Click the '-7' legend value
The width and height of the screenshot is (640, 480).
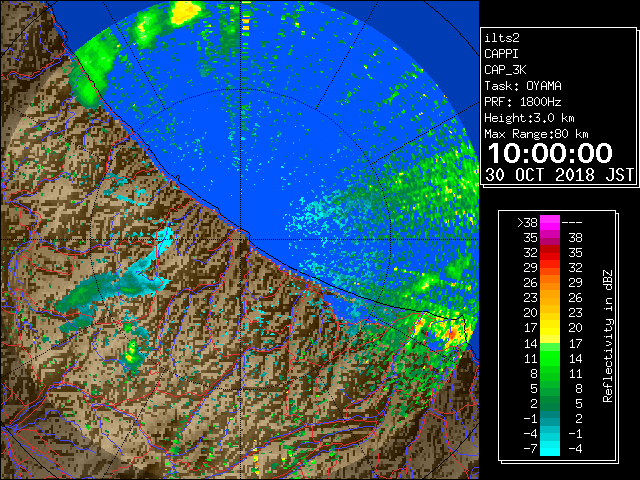[x=530, y=448]
